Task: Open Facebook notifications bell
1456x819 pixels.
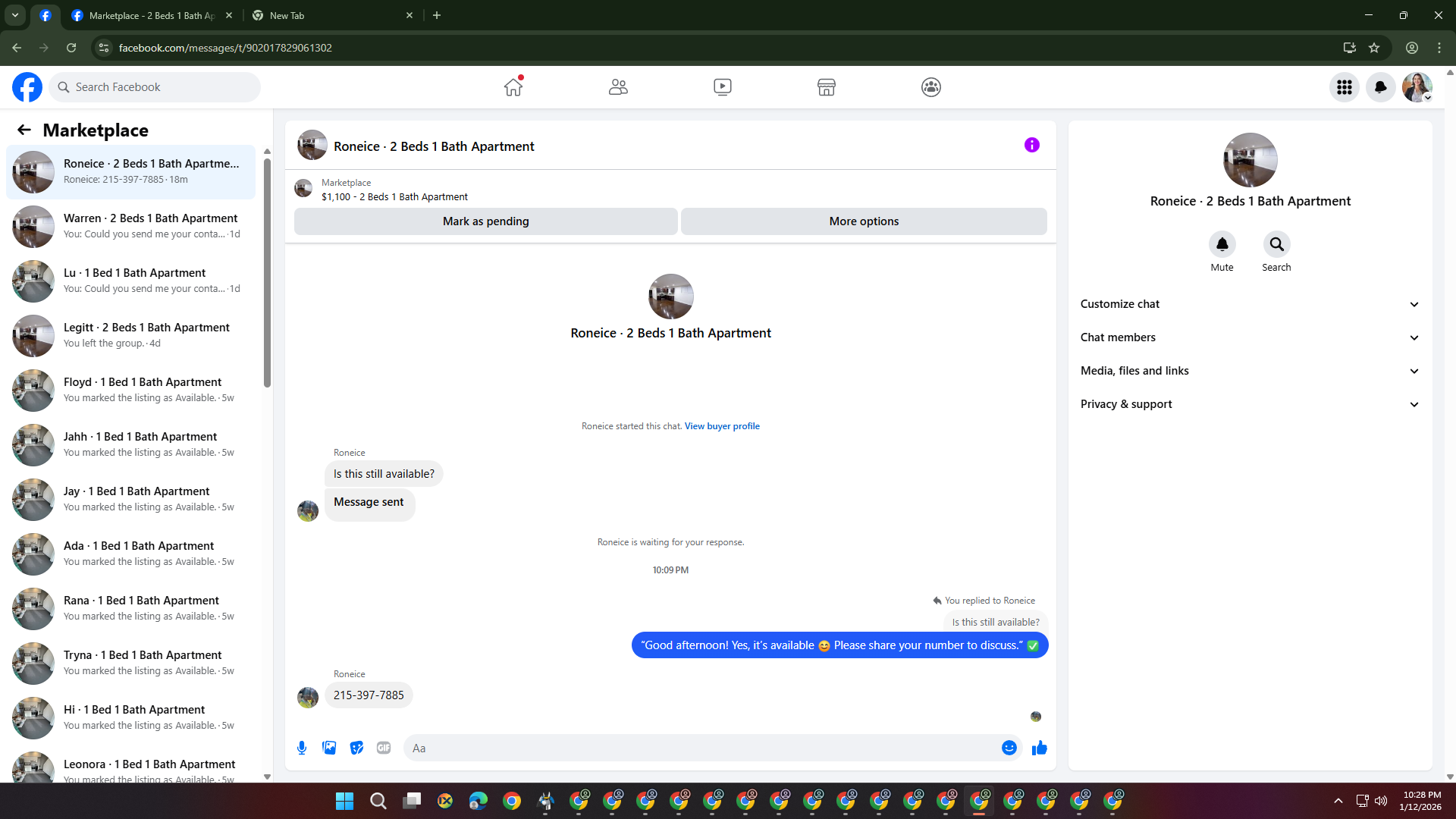Action: pyautogui.click(x=1380, y=87)
